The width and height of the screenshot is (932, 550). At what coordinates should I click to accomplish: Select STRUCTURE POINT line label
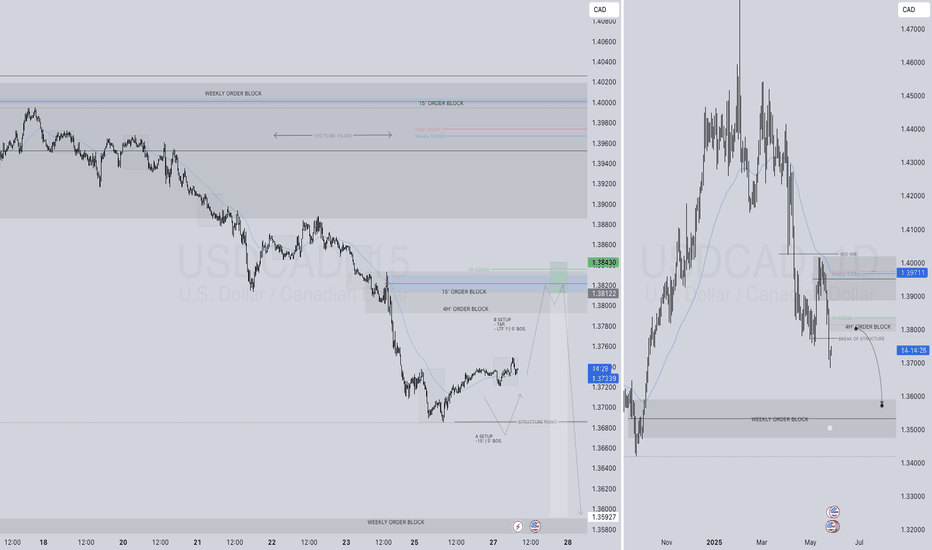click(537, 422)
